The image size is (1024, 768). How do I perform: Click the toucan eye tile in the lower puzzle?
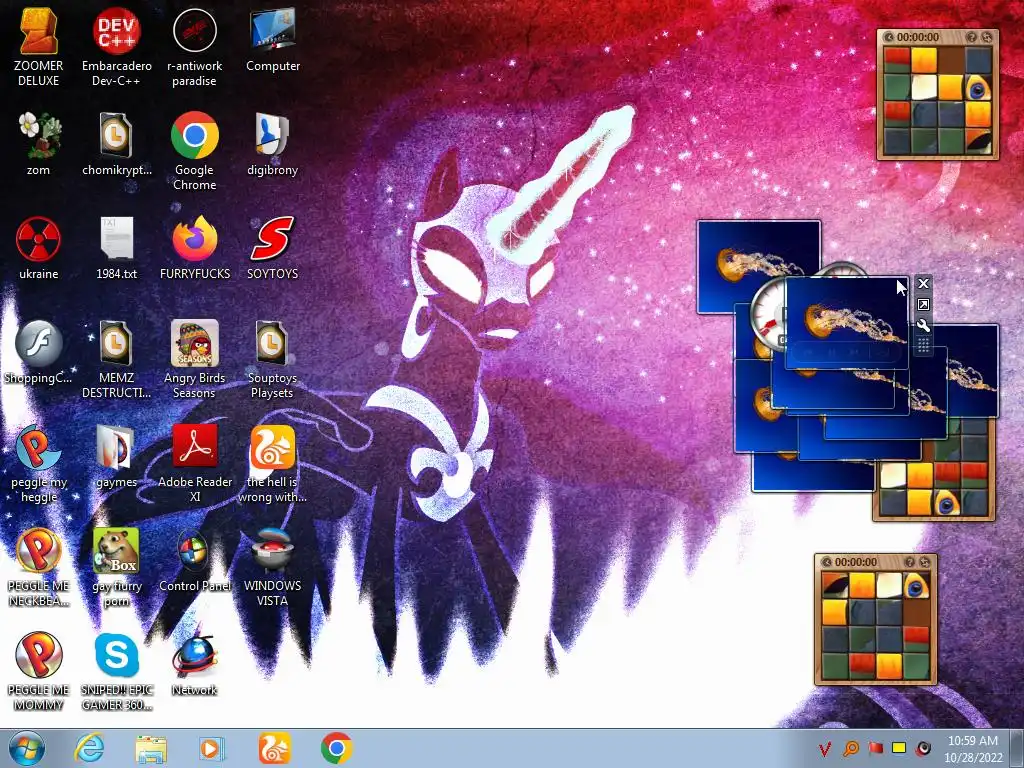916,586
